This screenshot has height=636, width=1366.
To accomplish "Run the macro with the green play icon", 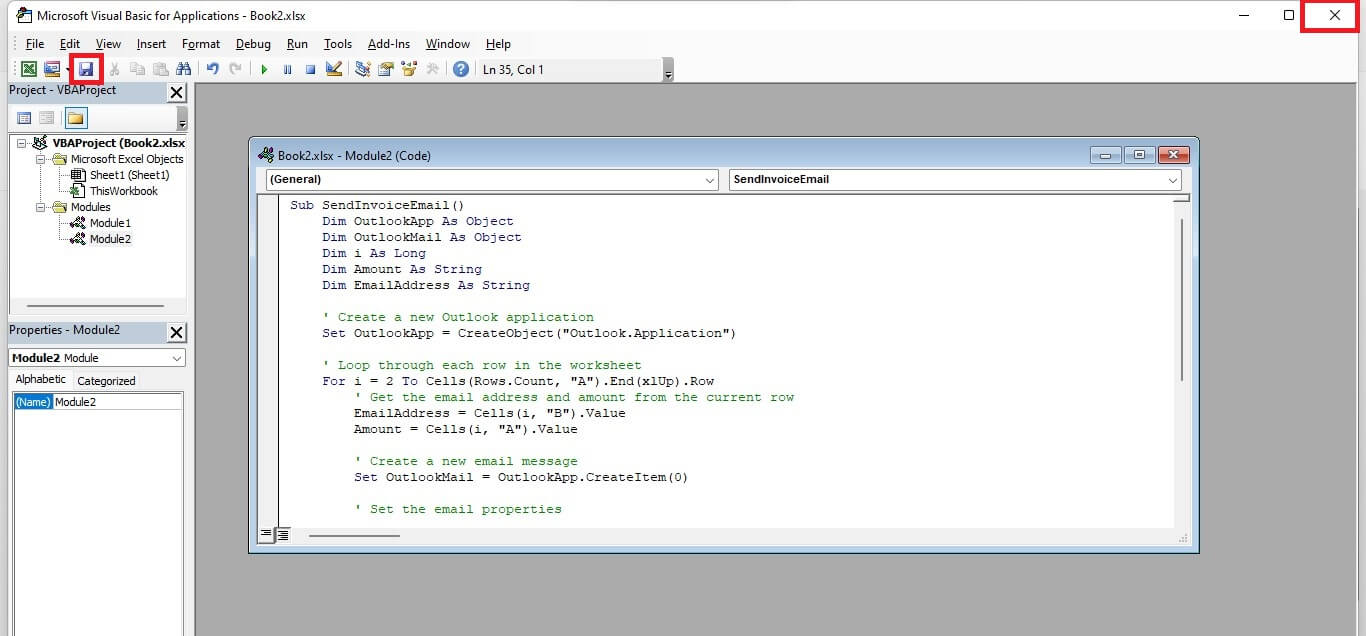I will pos(264,69).
